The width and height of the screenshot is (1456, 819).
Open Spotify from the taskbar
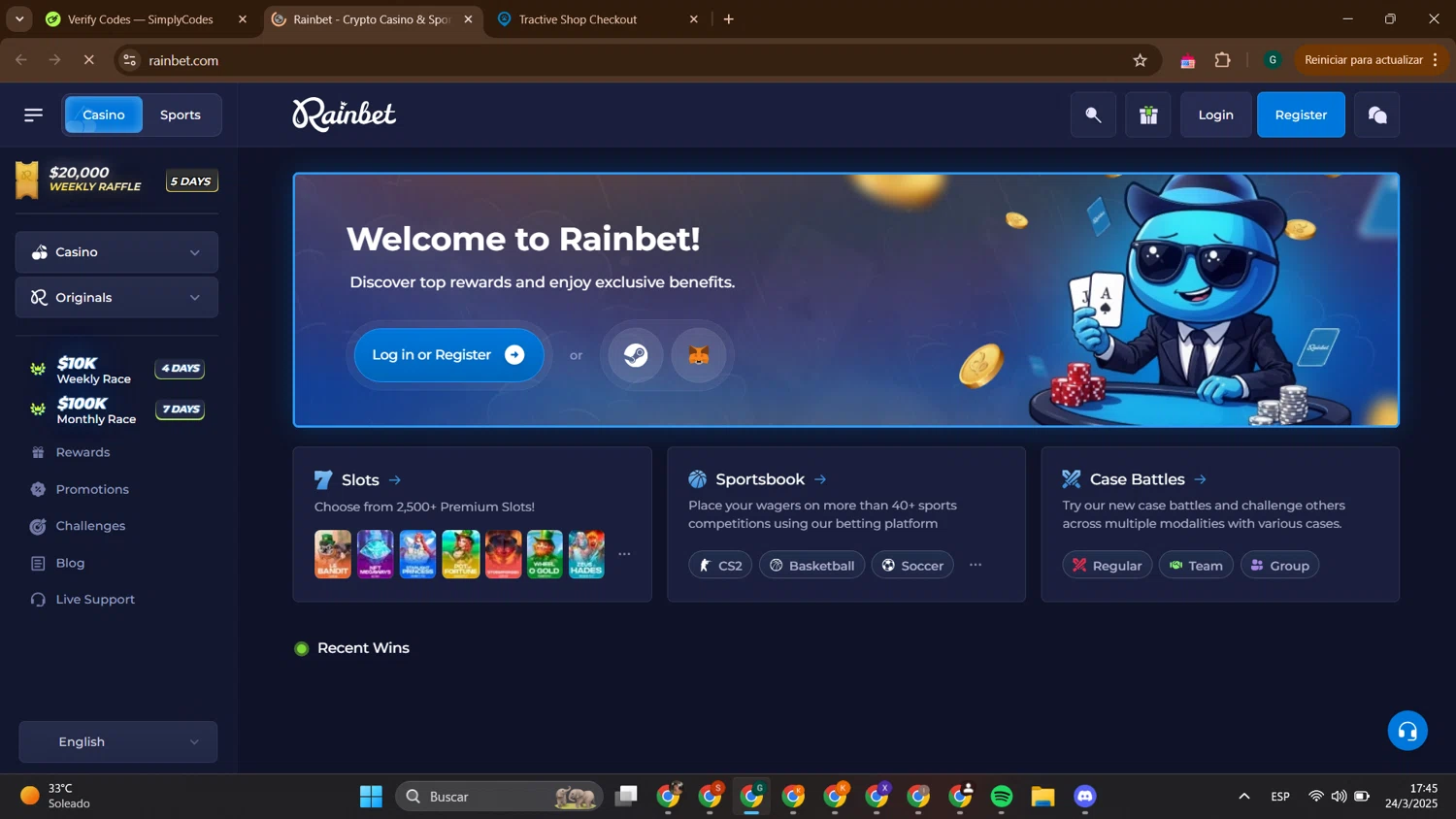[x=1002, y=797]
